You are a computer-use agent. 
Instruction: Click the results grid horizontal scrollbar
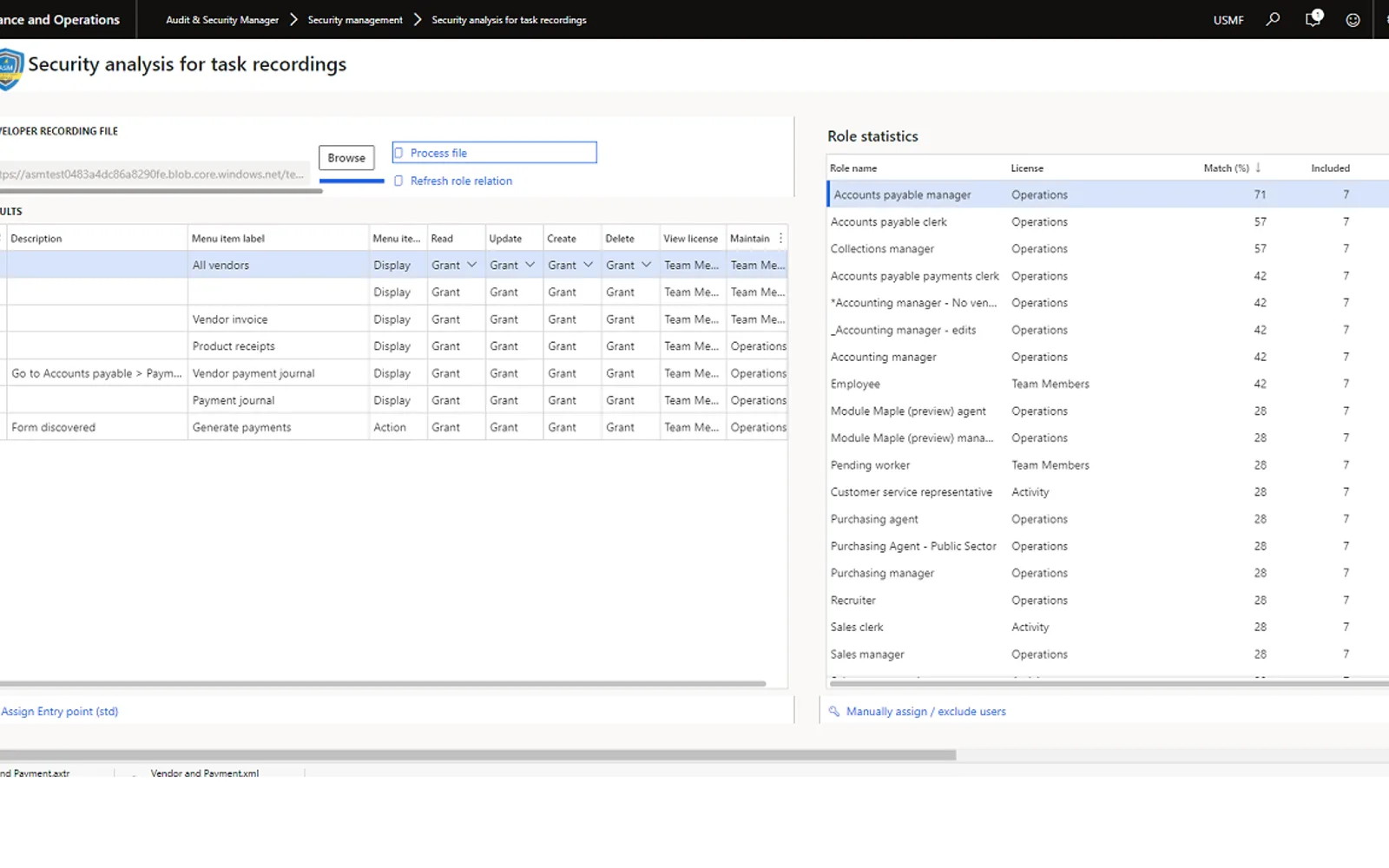coord(382,683)
